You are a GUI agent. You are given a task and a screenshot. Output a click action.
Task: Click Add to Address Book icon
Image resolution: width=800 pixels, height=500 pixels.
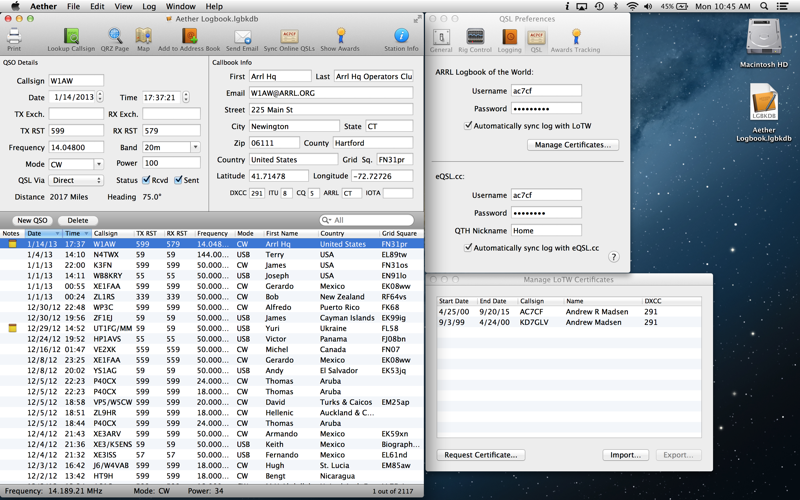coord(189,38)
